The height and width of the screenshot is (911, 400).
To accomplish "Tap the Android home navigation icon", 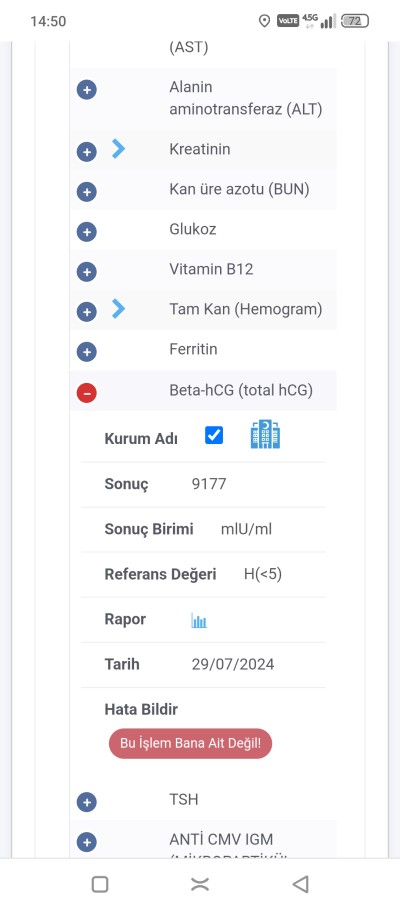I will click(x=200, y=884).
